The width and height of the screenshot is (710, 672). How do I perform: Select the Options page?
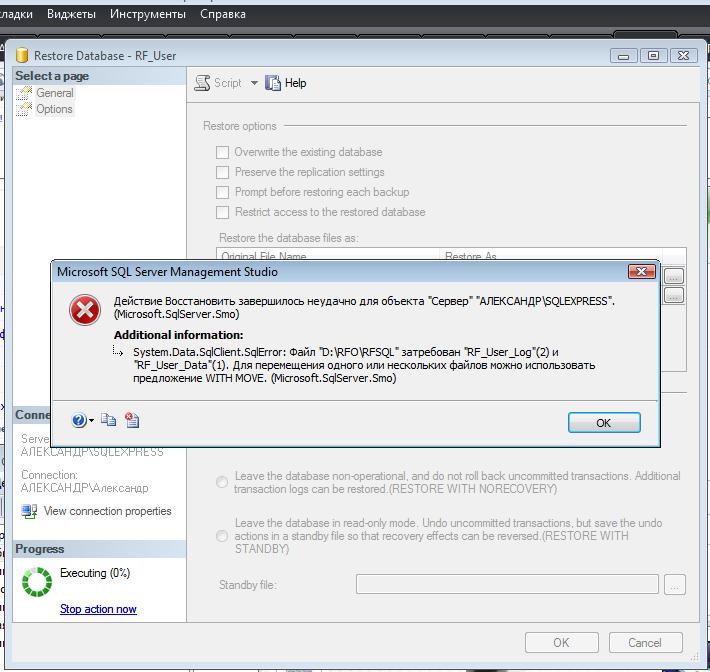[x=54, y=109]
